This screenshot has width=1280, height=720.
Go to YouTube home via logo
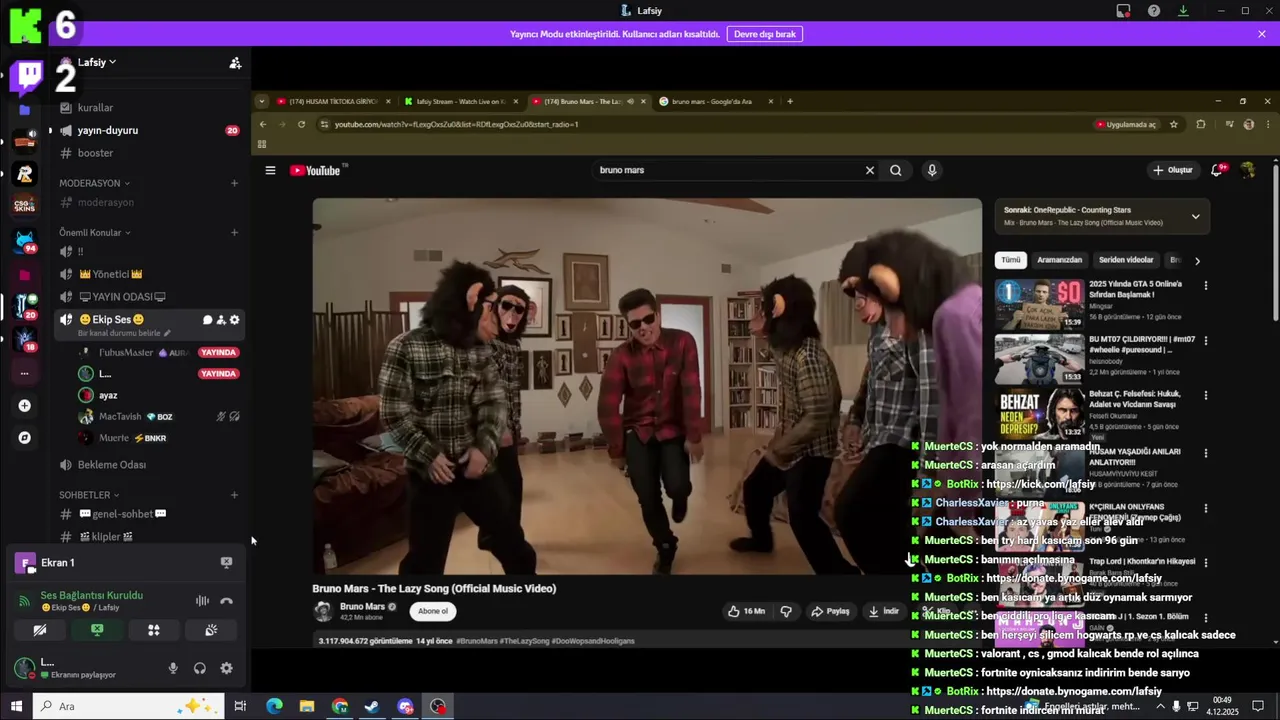[x=316, y=170]
